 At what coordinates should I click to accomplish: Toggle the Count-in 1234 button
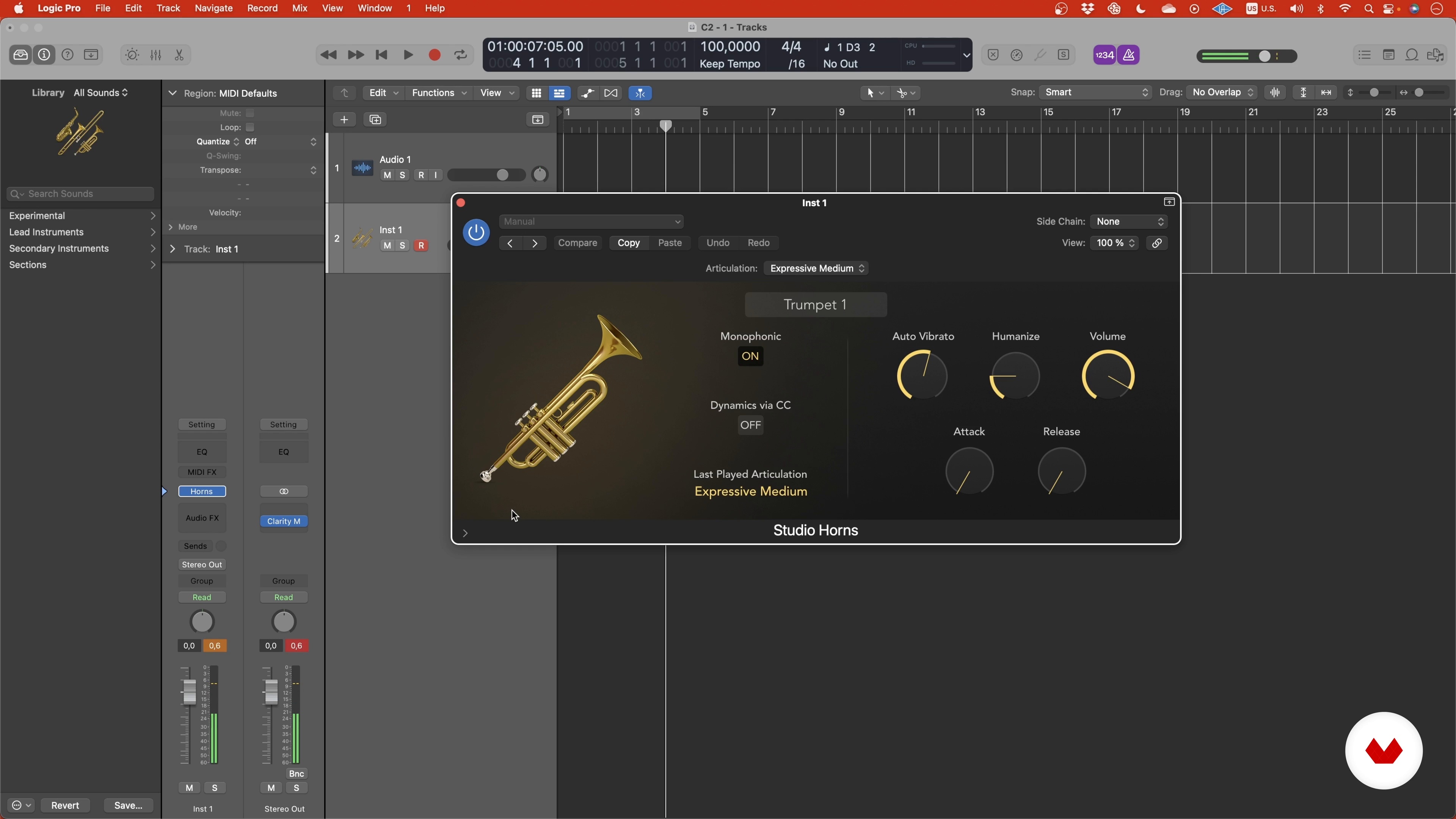tap(1105, 55)
